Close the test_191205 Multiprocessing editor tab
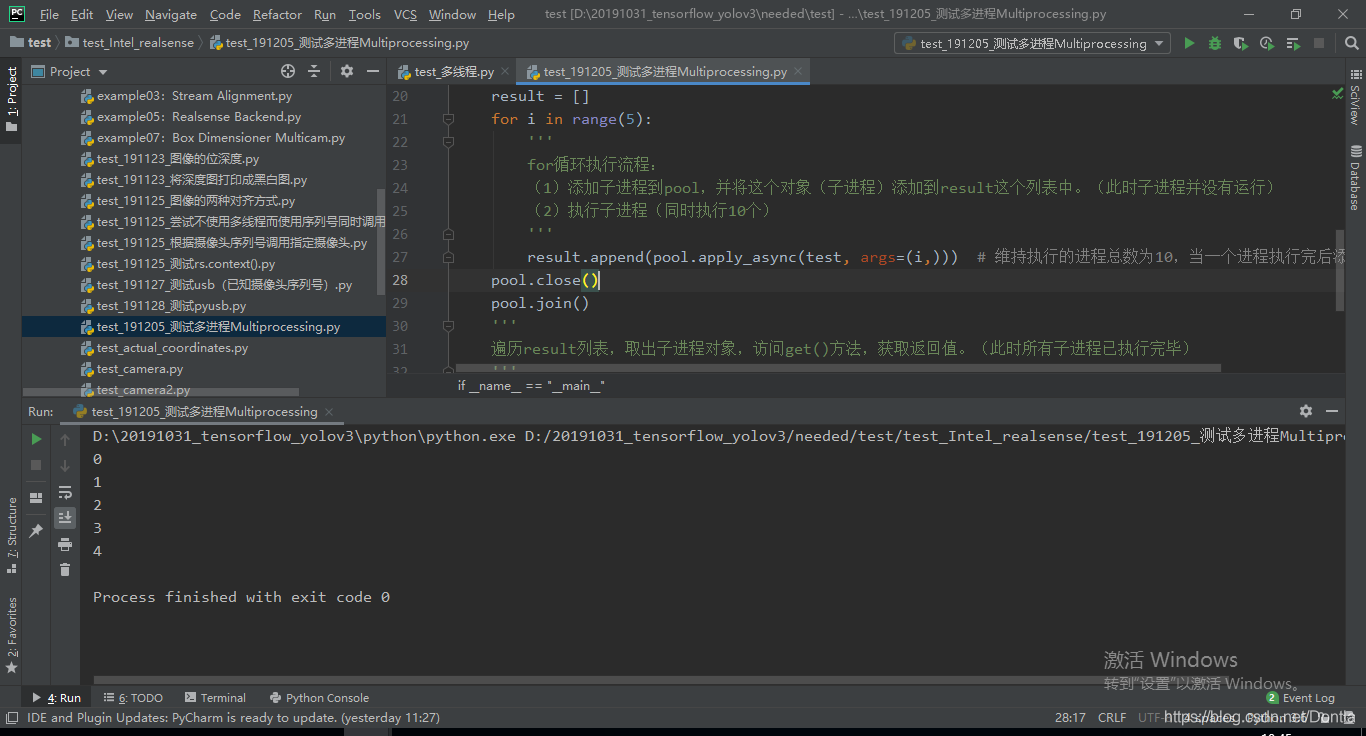 click(x=797, y=72)
